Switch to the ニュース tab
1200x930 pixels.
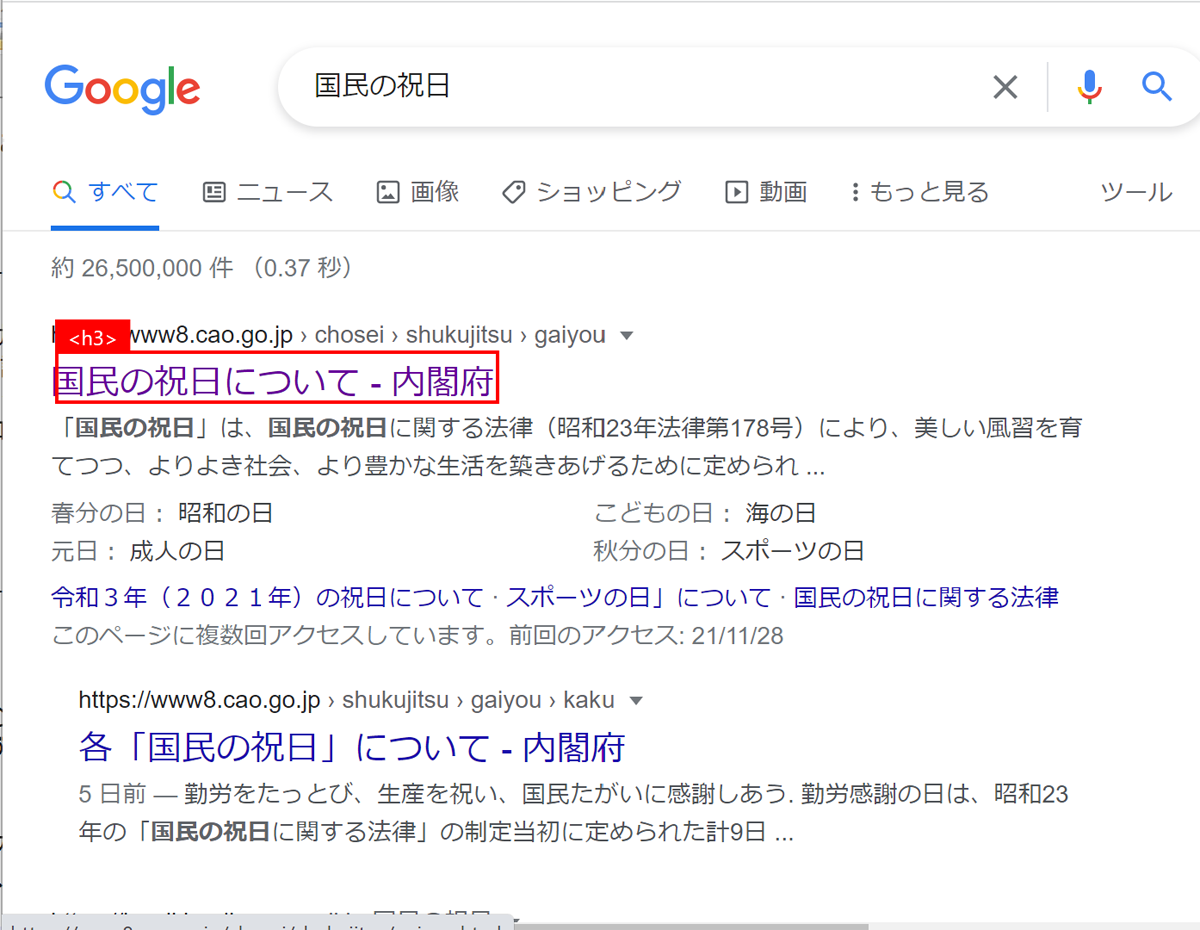tap(267, 192)
